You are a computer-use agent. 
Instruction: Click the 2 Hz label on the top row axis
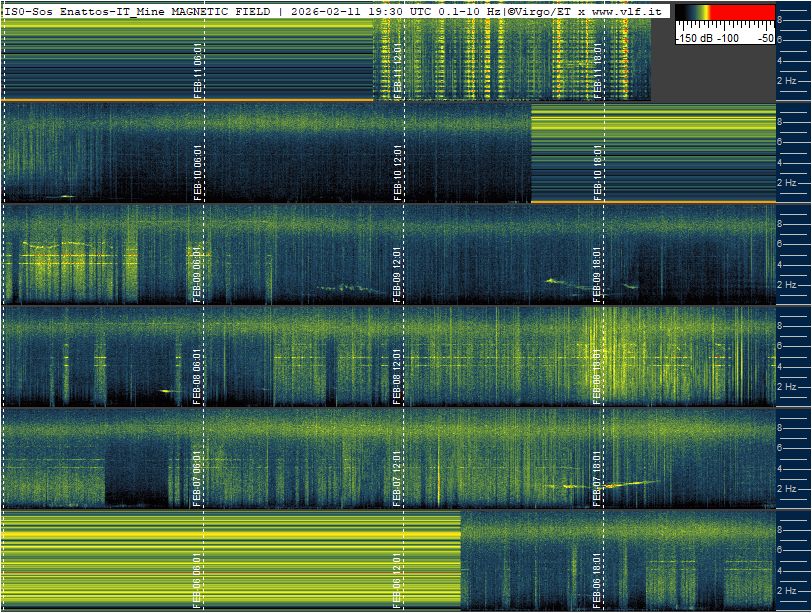(x=786, y=81)
